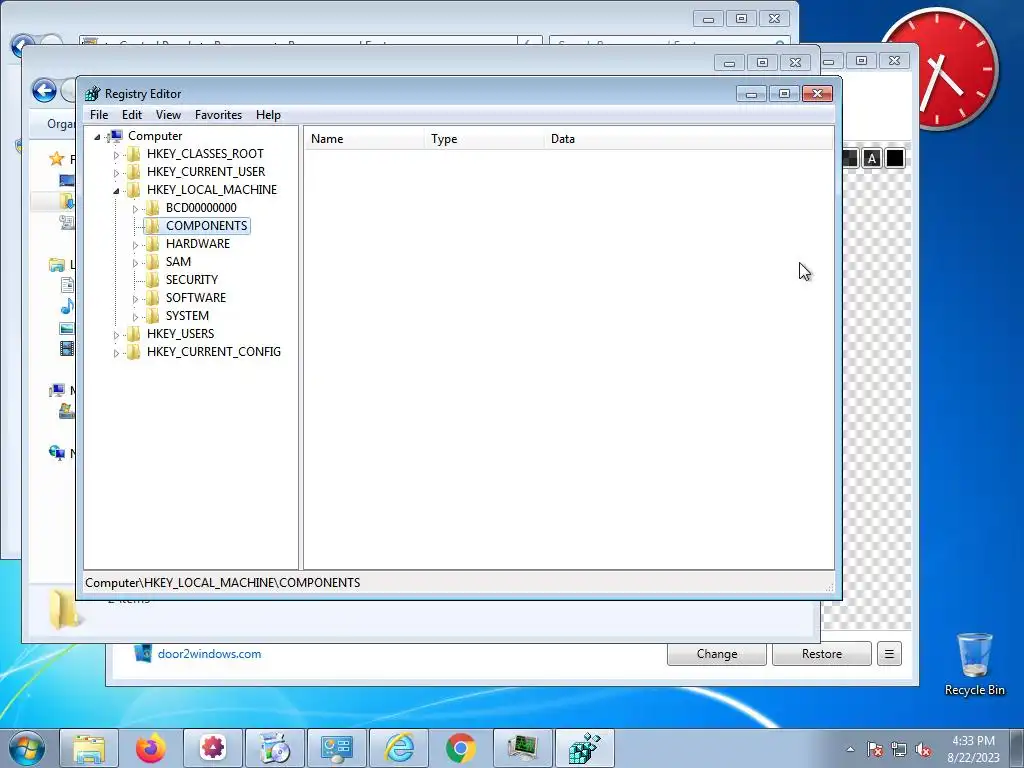Click the Restore button in background window

point(822,654)
